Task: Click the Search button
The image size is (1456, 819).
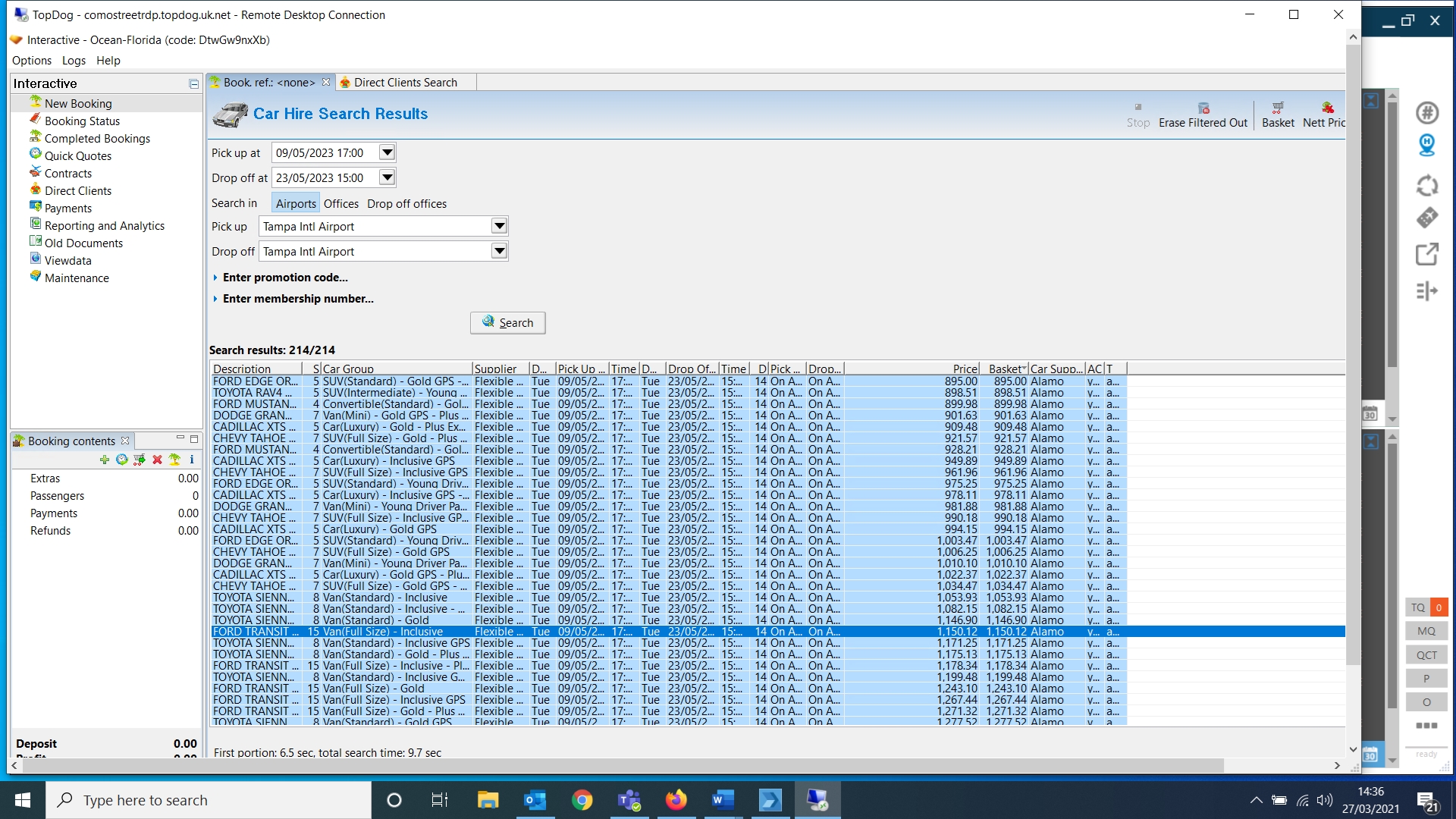Action: [507, 322]
